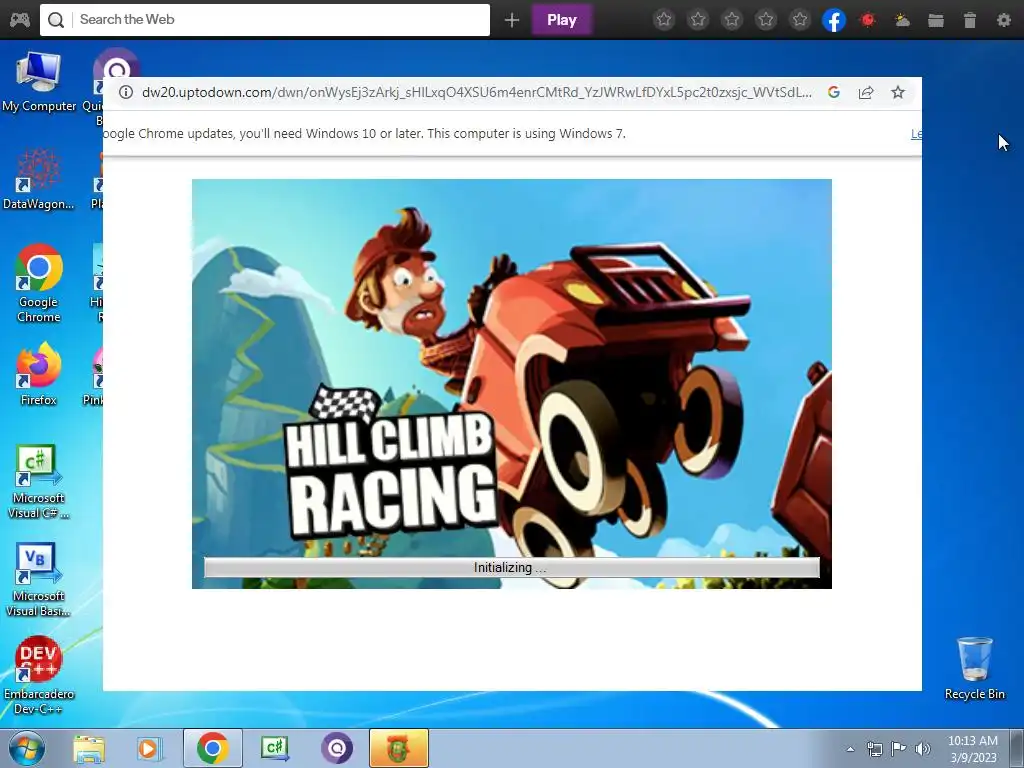This screenshot has width=1024, height=768.
Task: Open File Explorer from the taskbar
Action: pos(89,748)
